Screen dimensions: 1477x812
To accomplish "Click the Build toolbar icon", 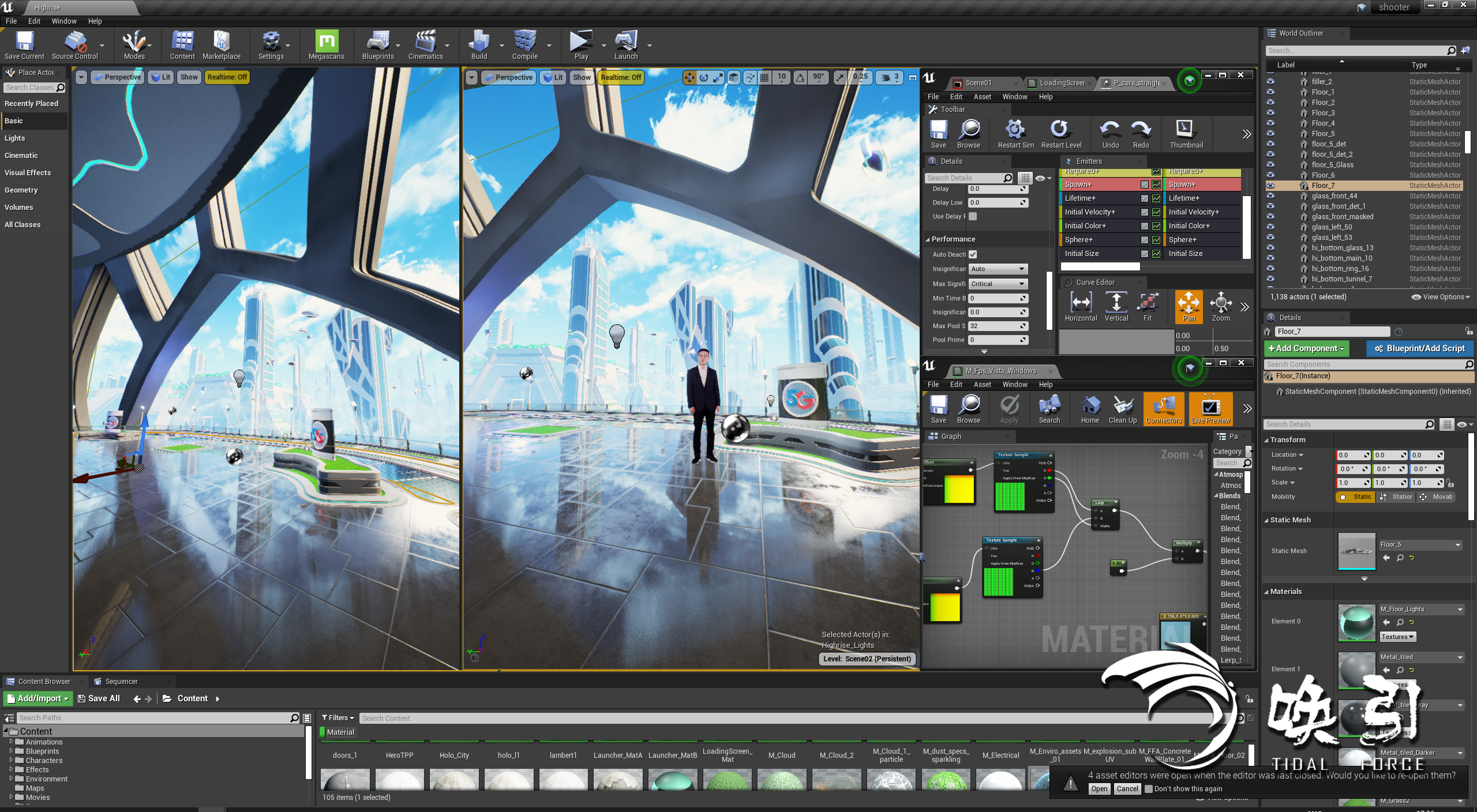I will [479, 45].
